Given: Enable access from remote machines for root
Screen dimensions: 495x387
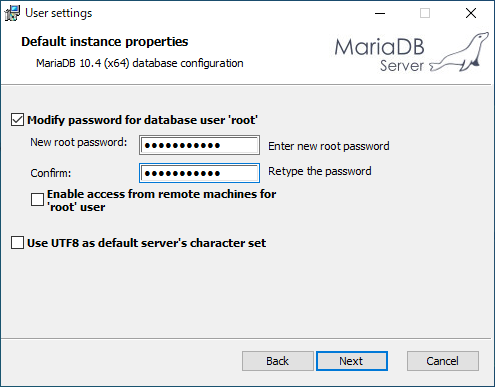Looking at the screenshot, I should (37, 200).
